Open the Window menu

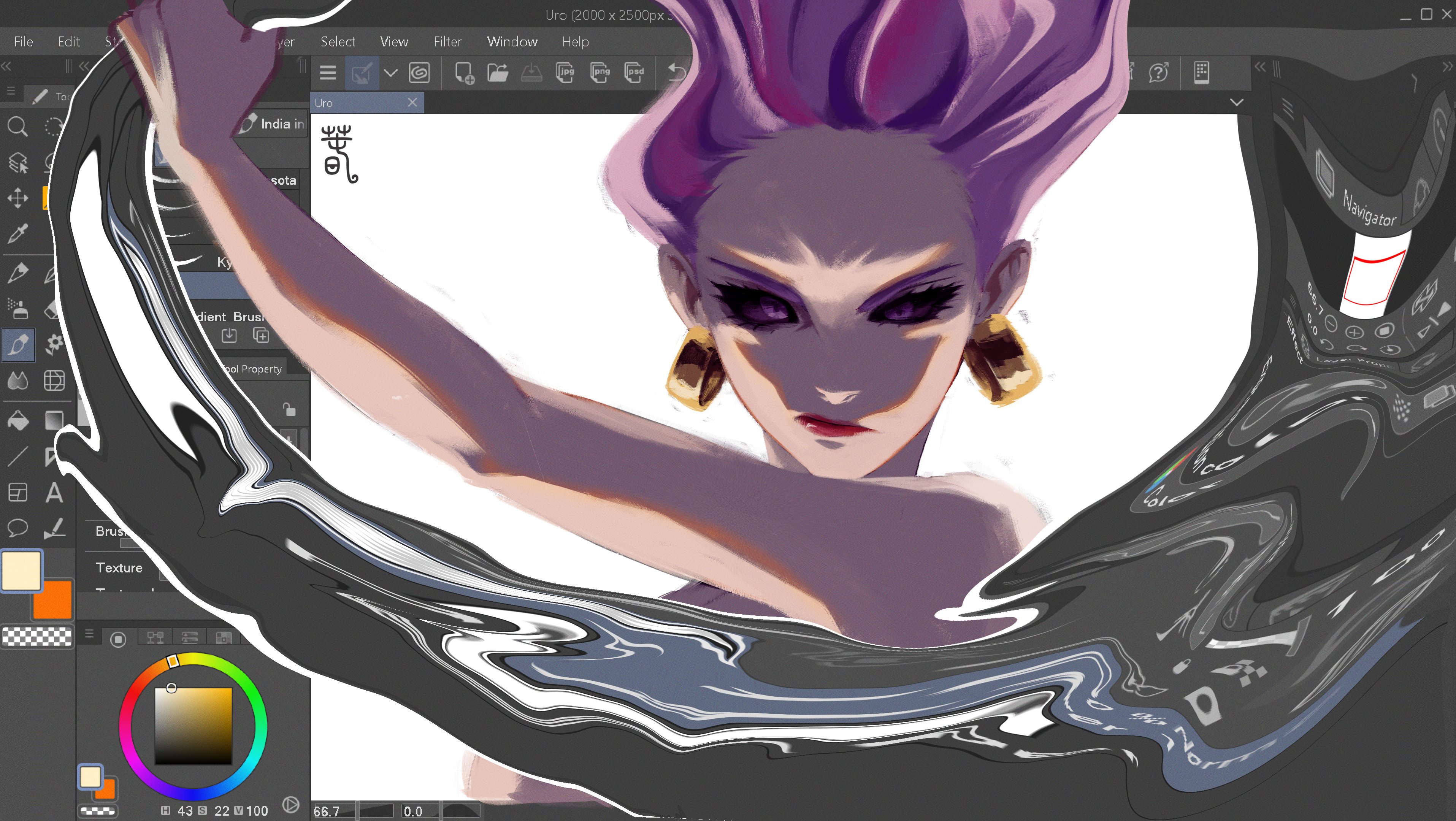point(512,42)
